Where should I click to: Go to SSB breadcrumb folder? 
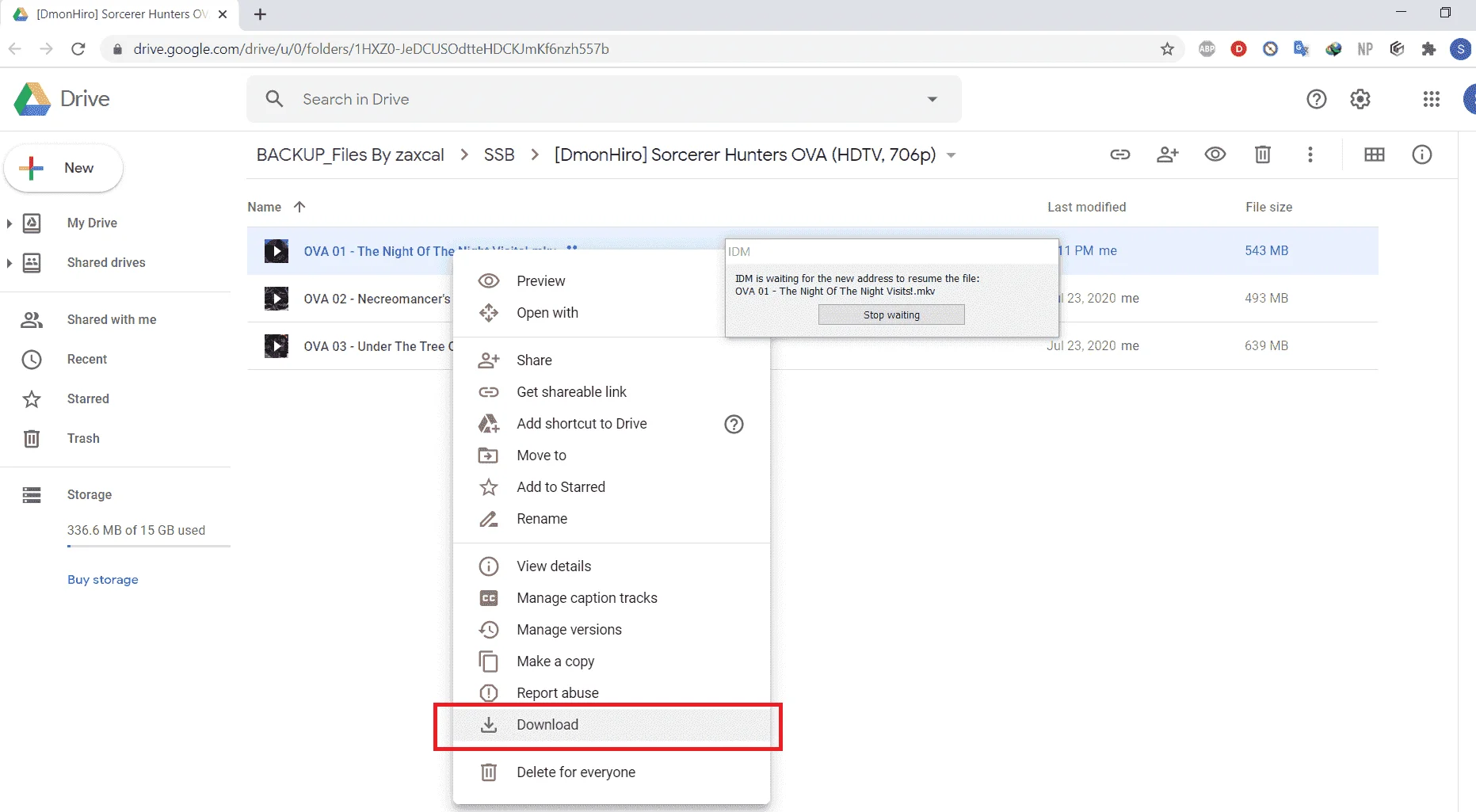coord(499,154)
